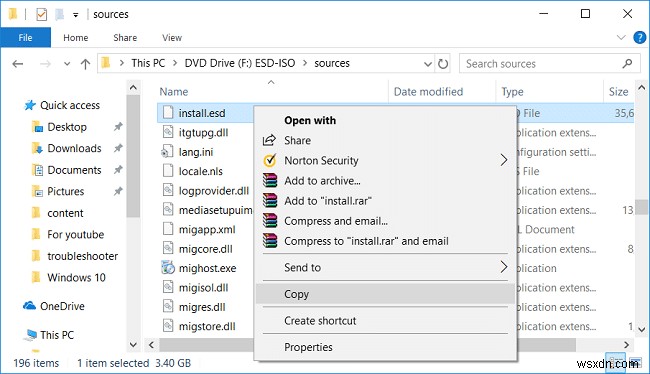Switch to the Home ribbon tab
The image size is (650, 374).
75,38
